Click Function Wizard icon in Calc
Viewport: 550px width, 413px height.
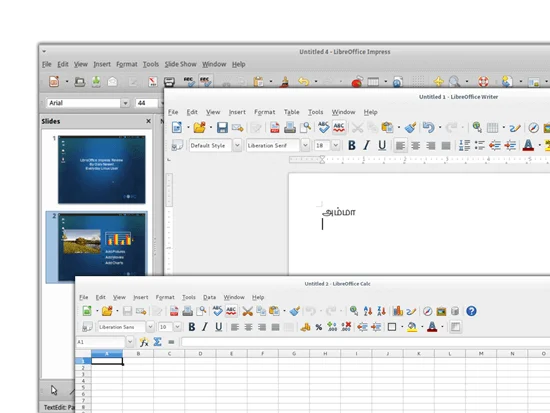tap(144, 342)
